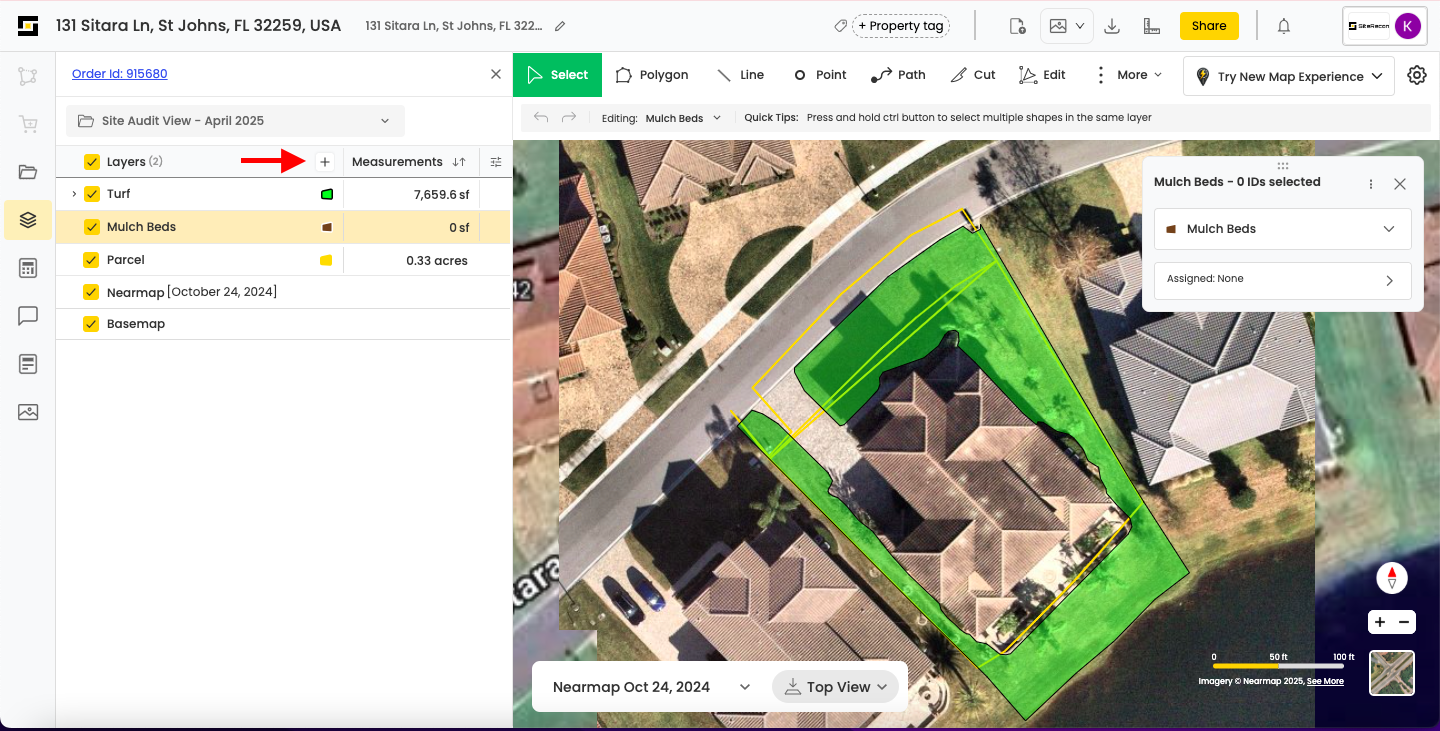Image resolution: width=1440 pixels, height=731 pixels.
Task: Open the measurement ruler icon in header
Action: pyautogui.click(x=1151, y=26)
